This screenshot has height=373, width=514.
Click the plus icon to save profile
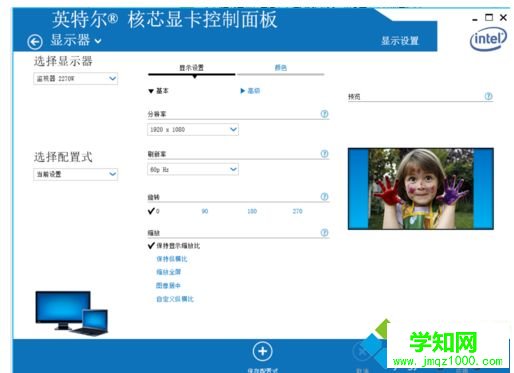coord(262,351)
